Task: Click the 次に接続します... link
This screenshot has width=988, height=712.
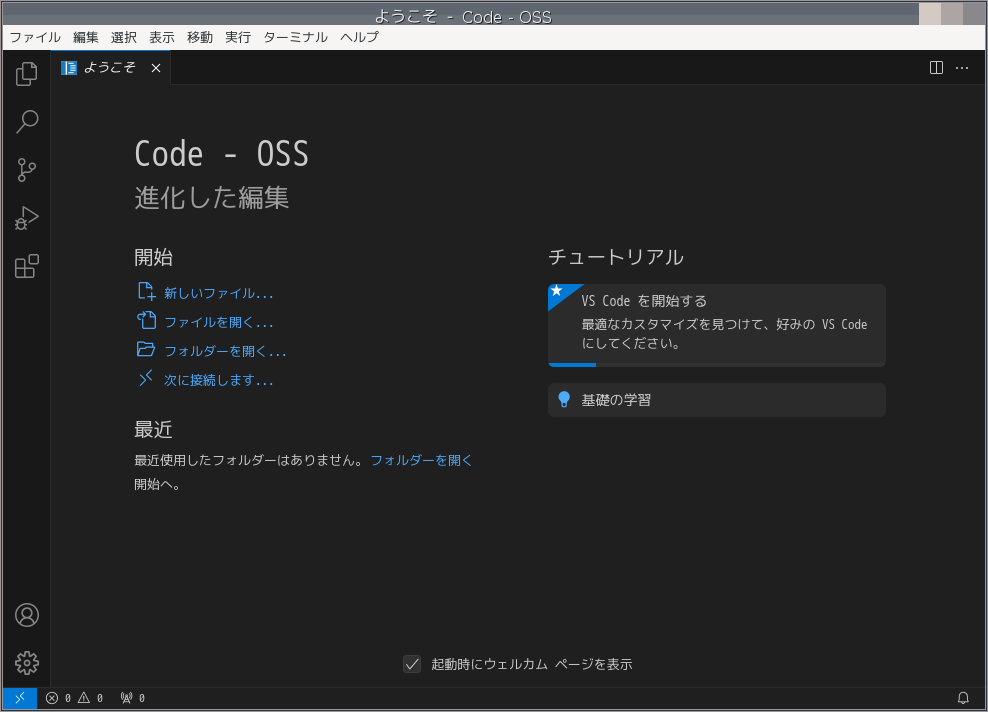Action: pos(219,380)
